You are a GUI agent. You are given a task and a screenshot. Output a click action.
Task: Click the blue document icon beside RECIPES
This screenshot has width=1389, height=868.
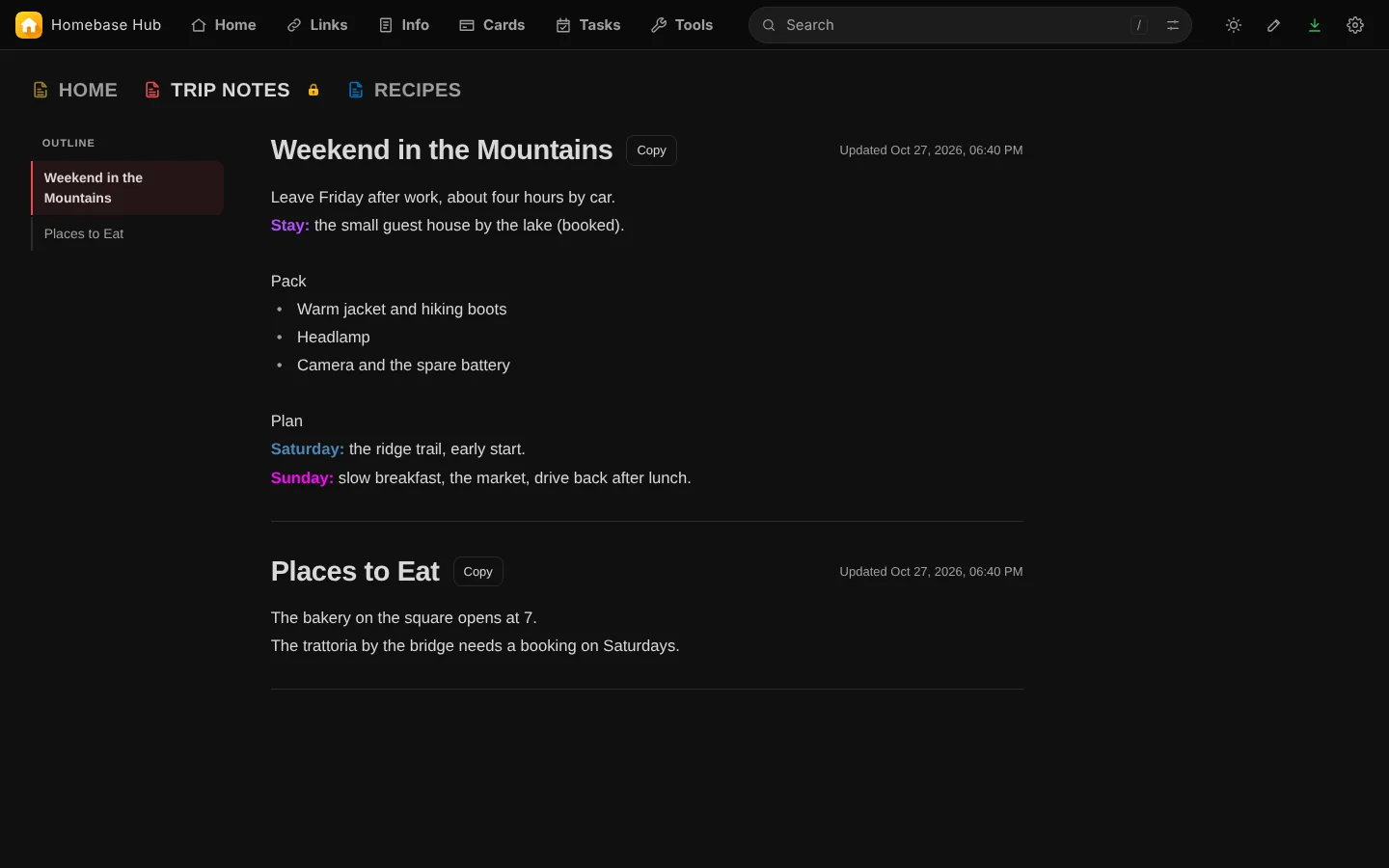point(356,90)
